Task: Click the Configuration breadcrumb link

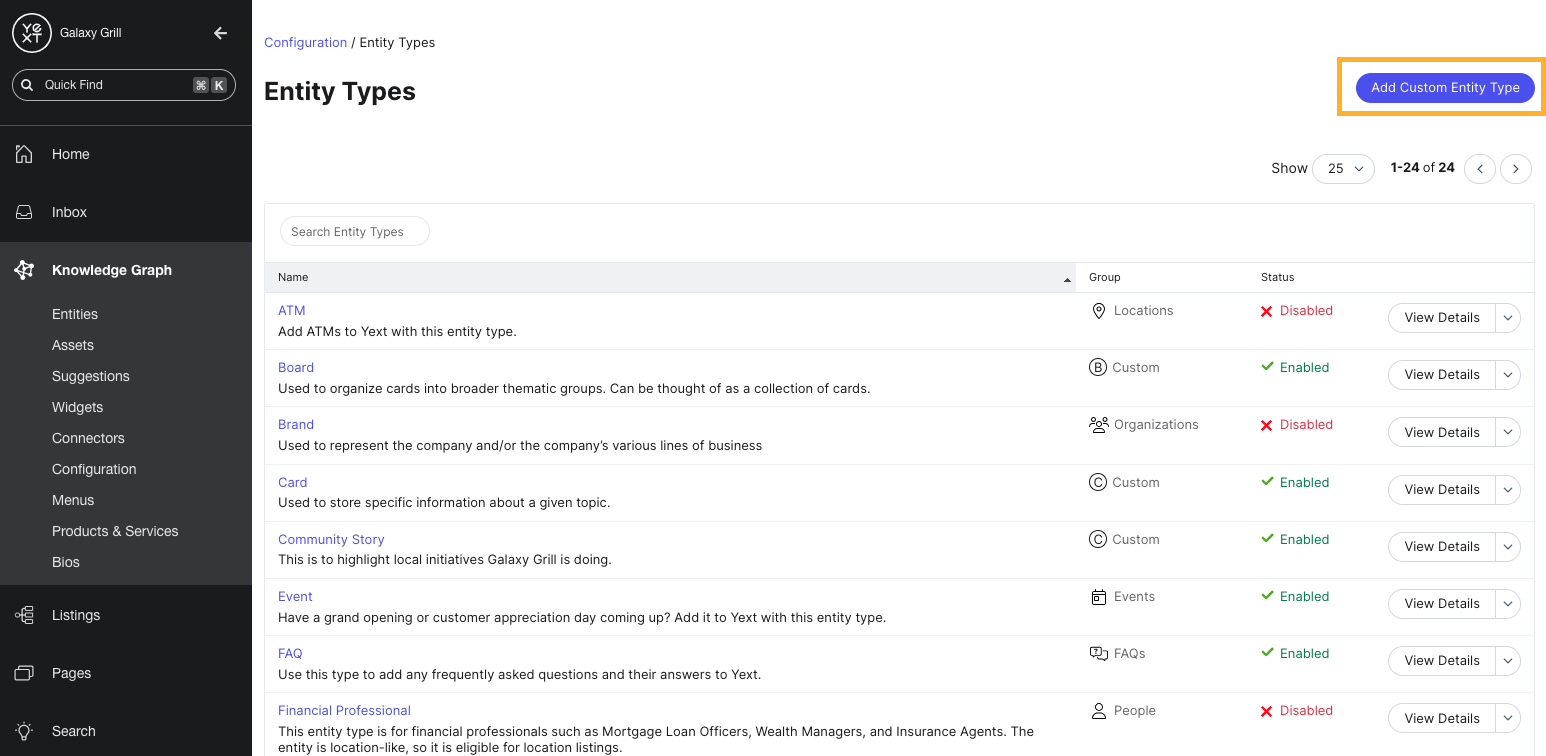Action: [305, 42]
